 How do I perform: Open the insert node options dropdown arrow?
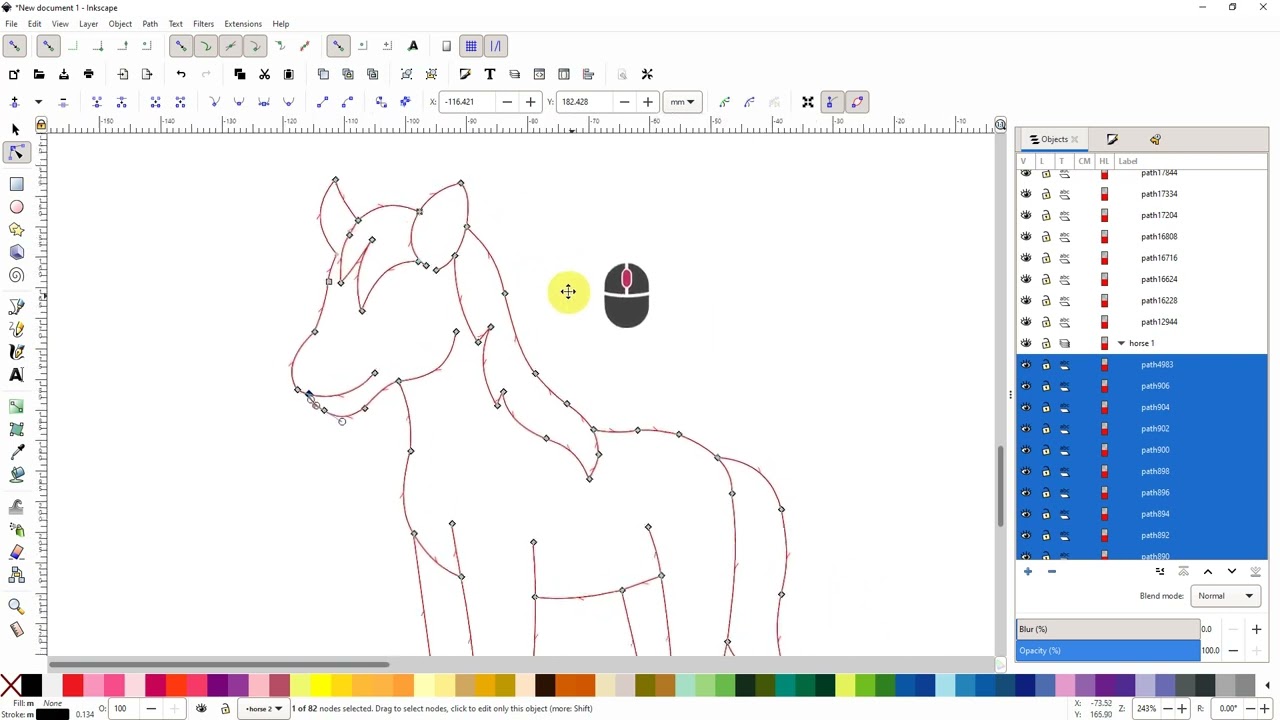click(38, 102)
